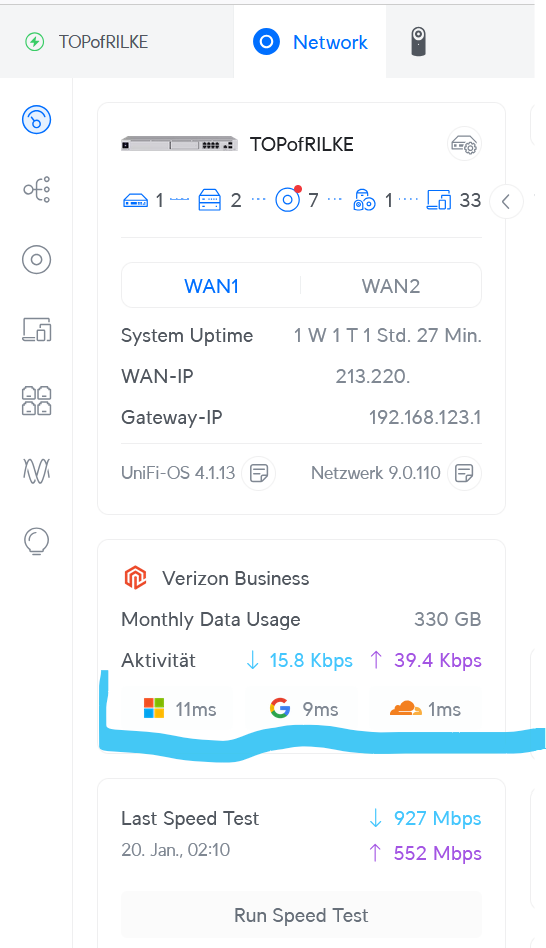The height and width of the screenshot is (948, 546).
Task: Open the Protect camera application tab
Action: pyautogui.click(x=418, y=42)
